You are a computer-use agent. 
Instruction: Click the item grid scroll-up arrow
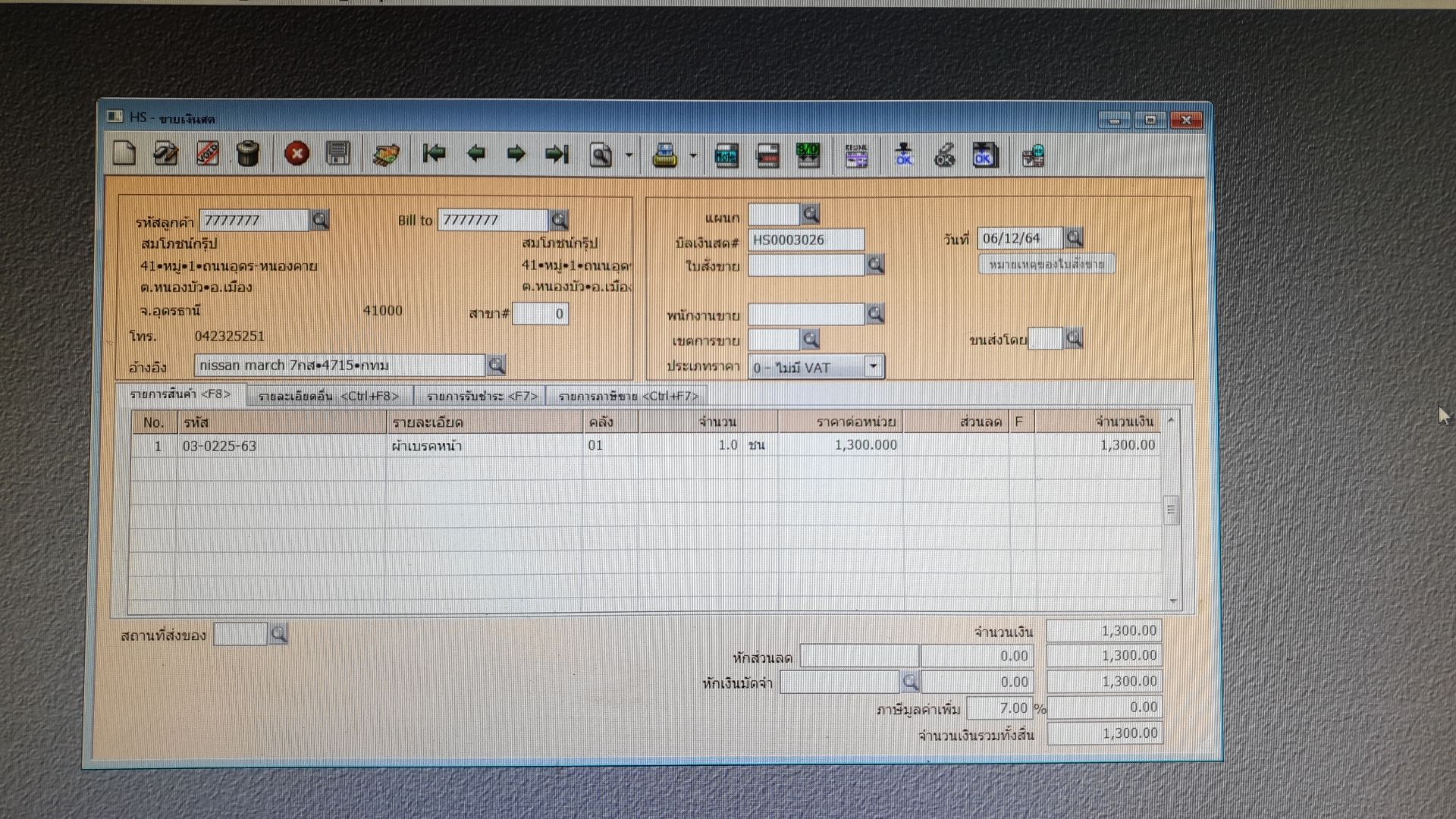tap(1171, 419)
